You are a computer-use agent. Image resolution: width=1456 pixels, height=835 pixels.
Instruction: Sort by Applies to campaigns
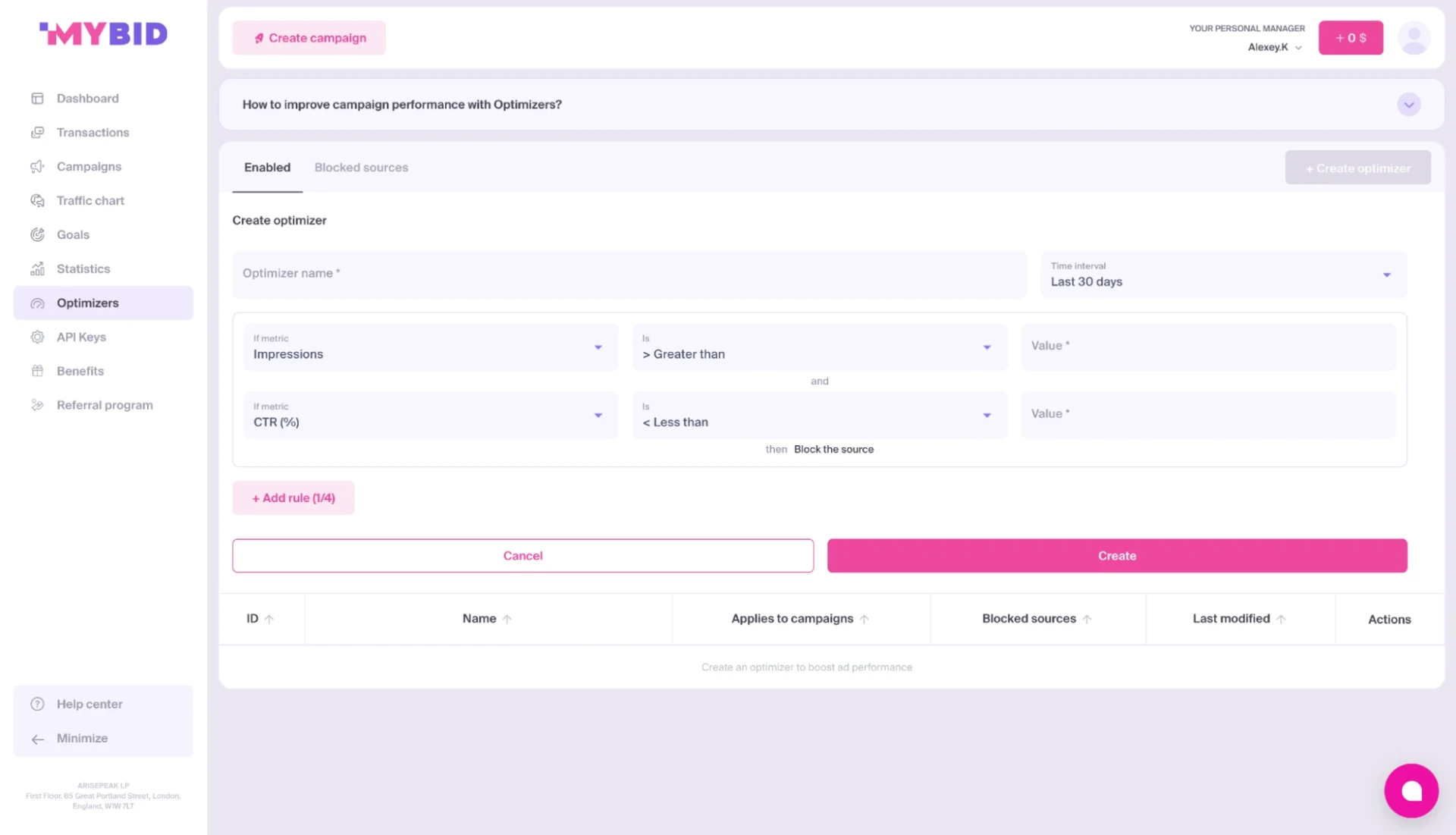tap(800, 619)
